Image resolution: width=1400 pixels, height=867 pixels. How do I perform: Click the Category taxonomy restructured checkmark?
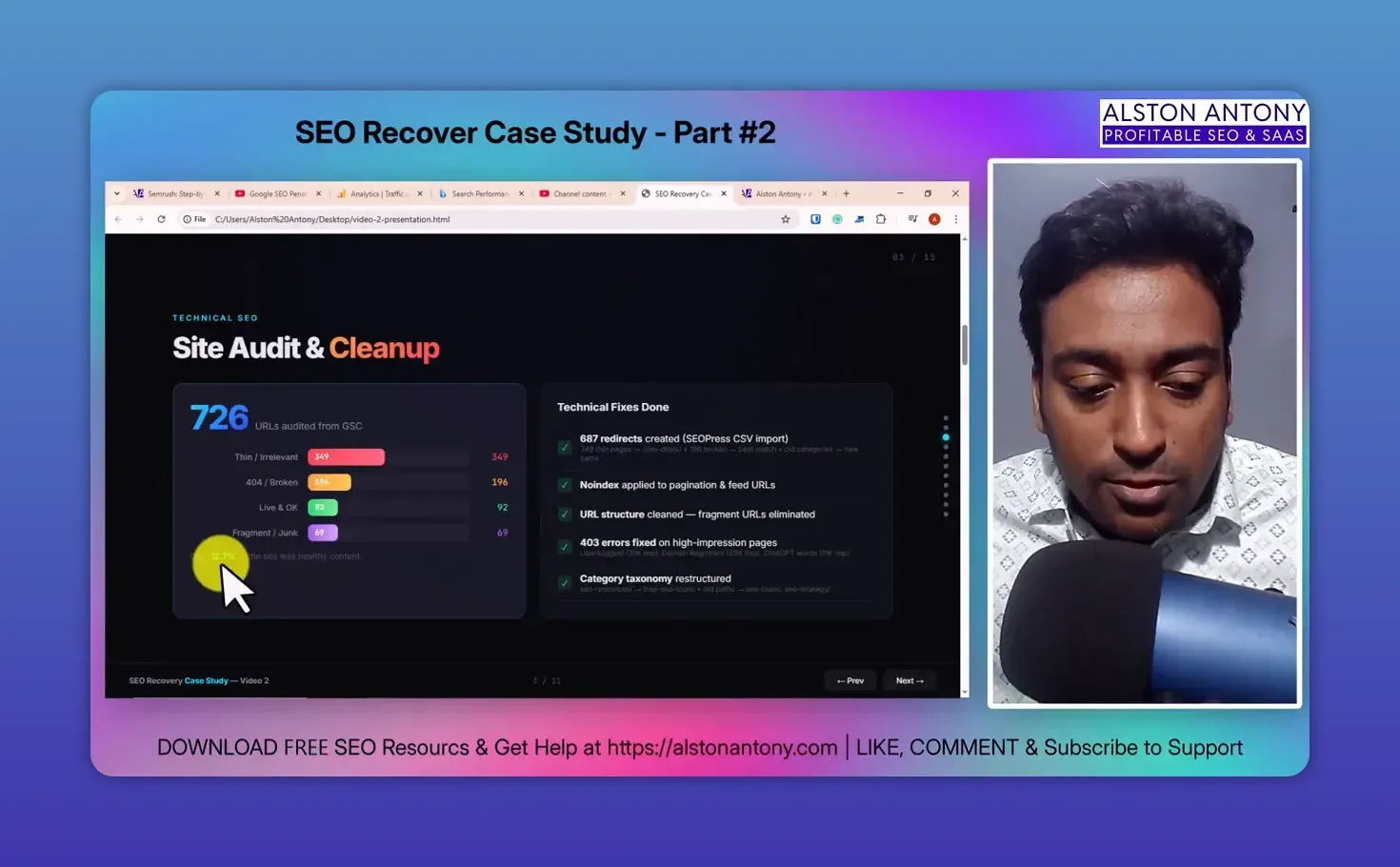565,582
